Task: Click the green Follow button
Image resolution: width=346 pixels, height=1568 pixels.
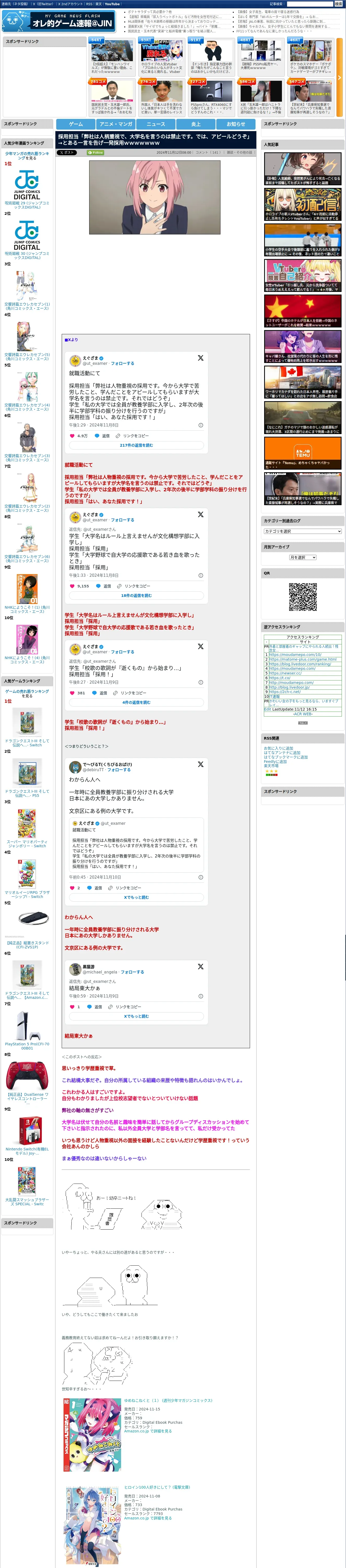Action: [96, 153]
